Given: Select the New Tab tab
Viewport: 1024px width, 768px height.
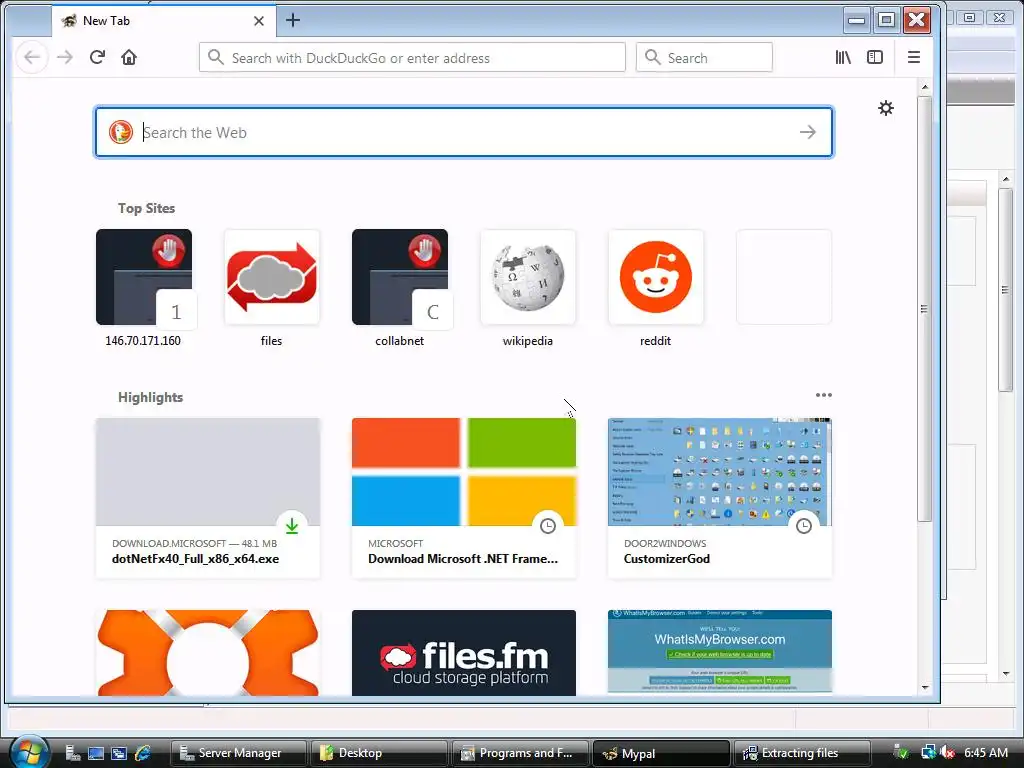Looking at the screenshot, I should coord(163,21).
